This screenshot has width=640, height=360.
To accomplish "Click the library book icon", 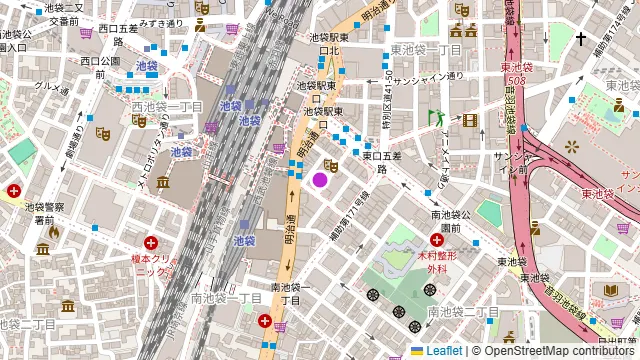I will 611,291.
